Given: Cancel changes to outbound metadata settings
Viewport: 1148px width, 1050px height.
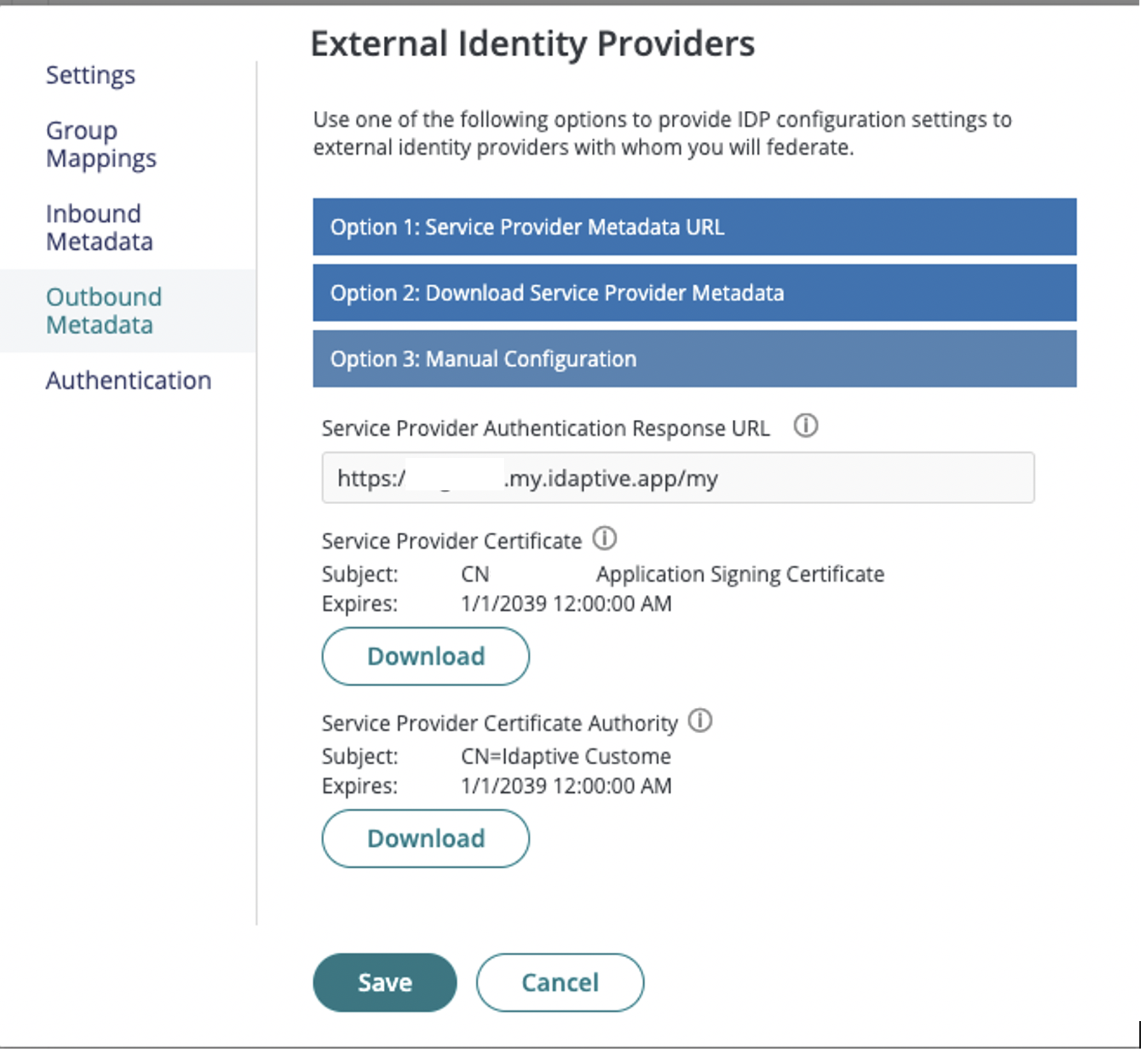Looking at the screenshot, I should tap(560, 982).
